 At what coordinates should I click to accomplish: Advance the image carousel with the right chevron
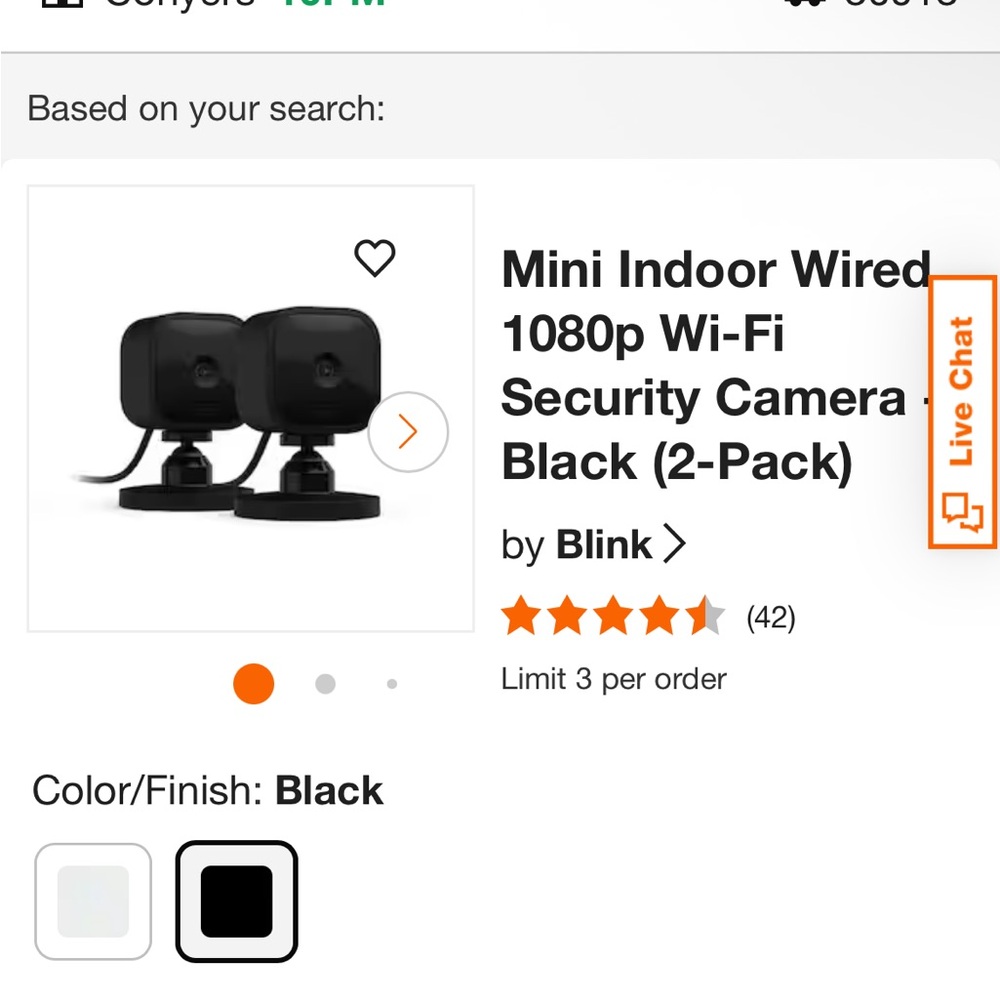click(x=408, y=430)
